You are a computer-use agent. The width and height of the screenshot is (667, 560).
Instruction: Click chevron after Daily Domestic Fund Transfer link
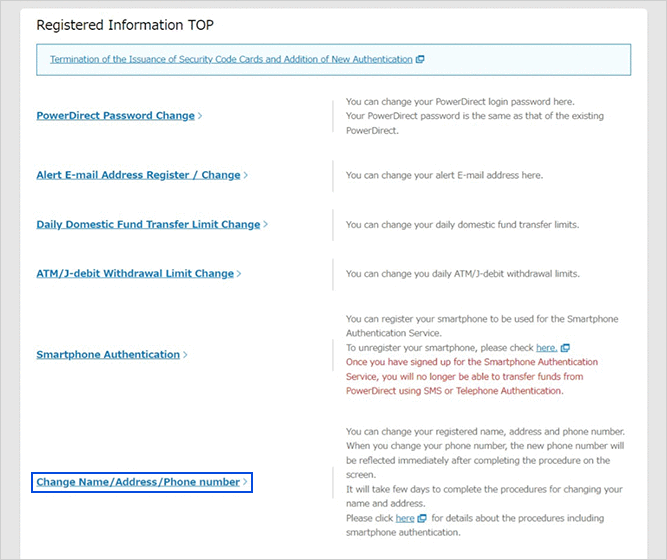coord(266,225)
